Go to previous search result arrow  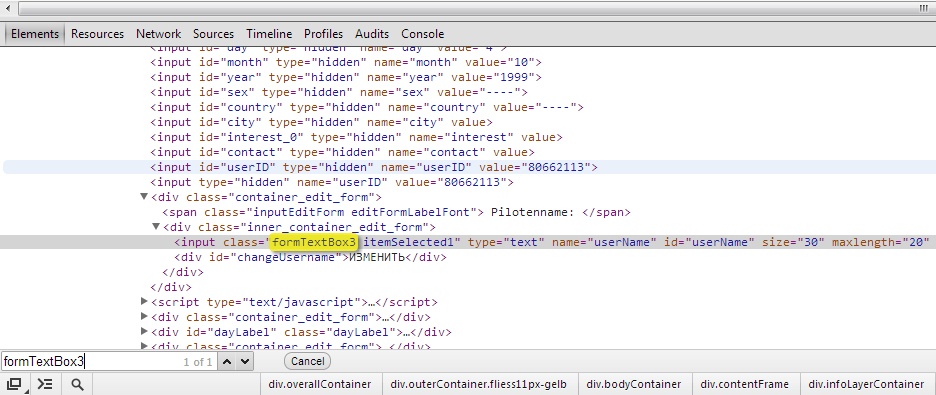pyautogui.click(x=227, y=361)
